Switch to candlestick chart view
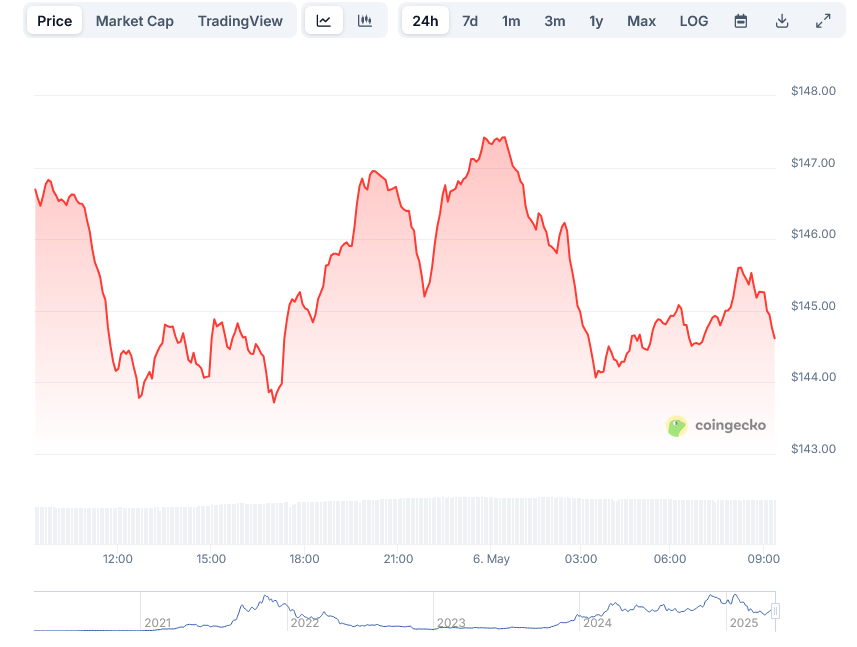The image size is (857, 647). 365,21
